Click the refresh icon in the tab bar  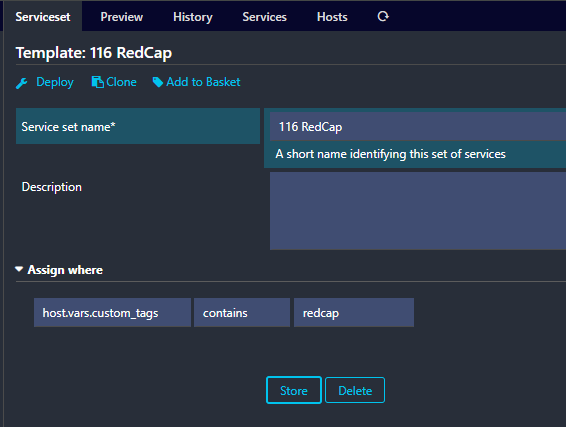click(x=383, y=17)
